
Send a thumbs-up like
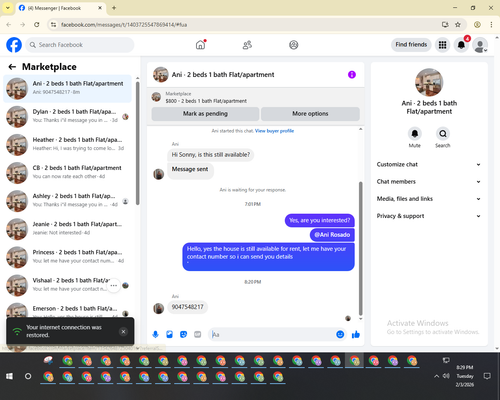[x=356, y=334]
